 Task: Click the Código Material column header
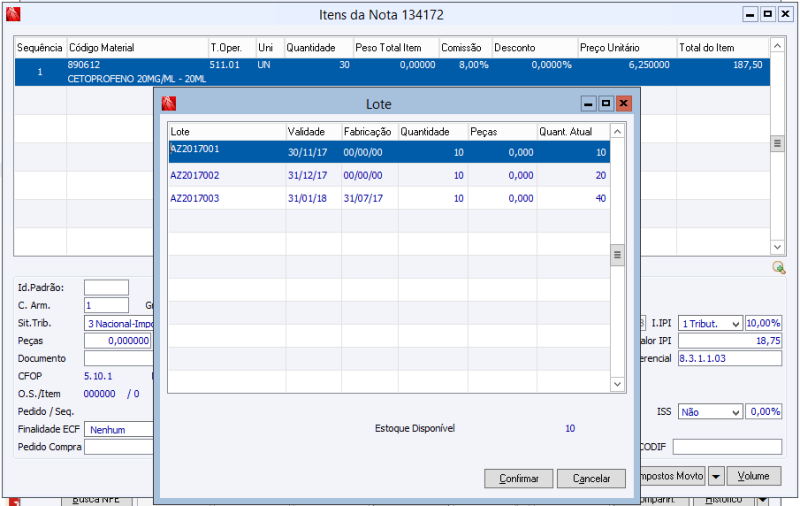click(137, 47)
